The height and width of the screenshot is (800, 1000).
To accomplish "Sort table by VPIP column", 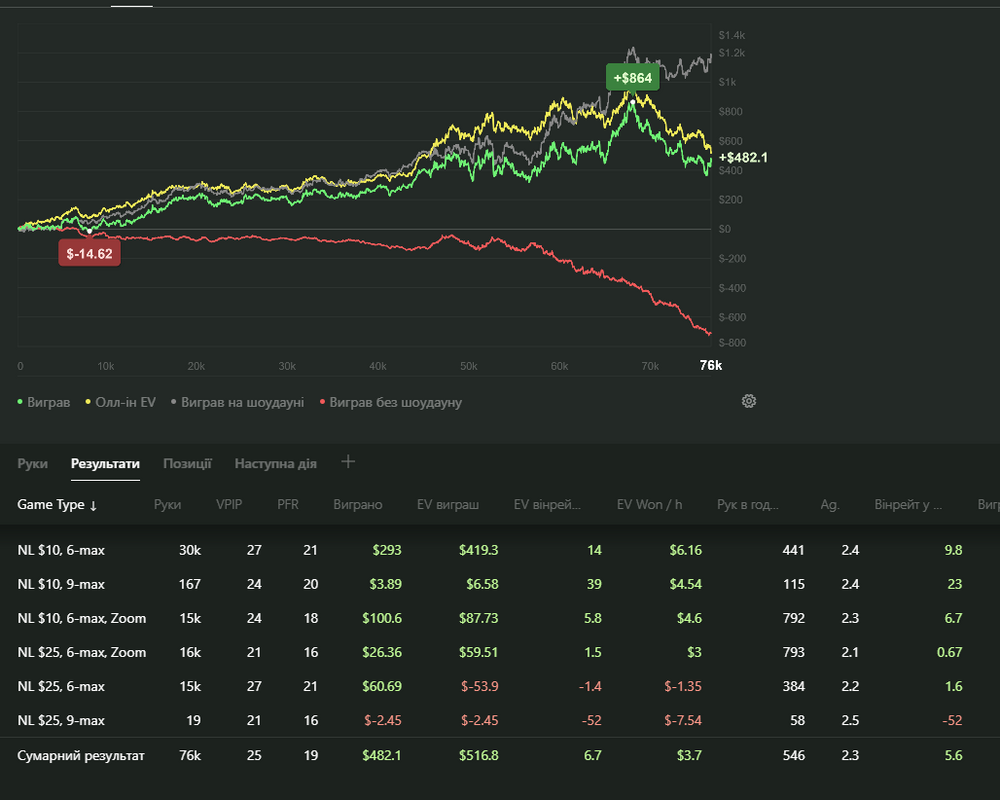I will (229, 505).
